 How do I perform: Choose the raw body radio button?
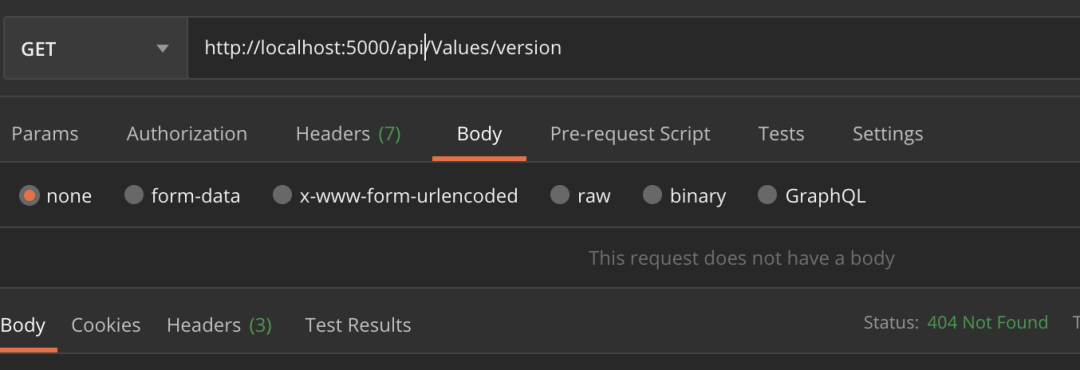click(x=560, y=195)
